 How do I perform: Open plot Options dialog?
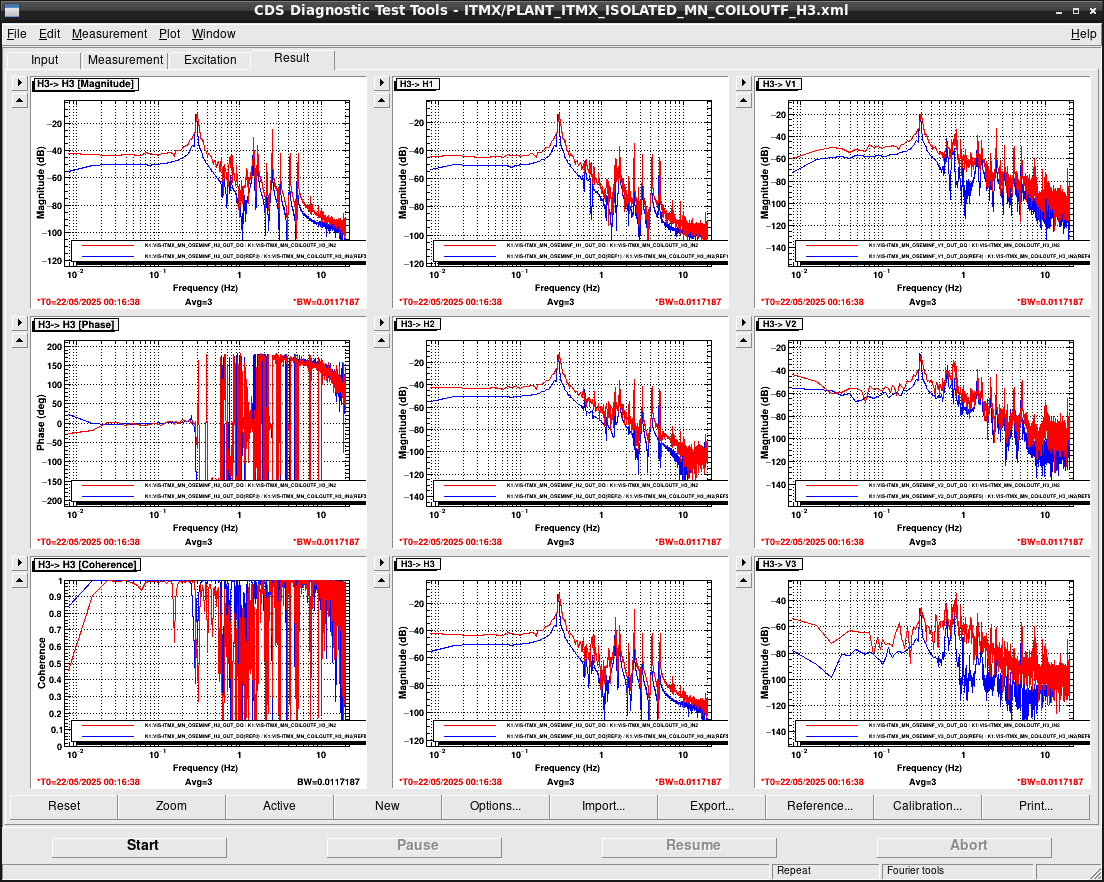pyautogui.click(x=496, y=806)
